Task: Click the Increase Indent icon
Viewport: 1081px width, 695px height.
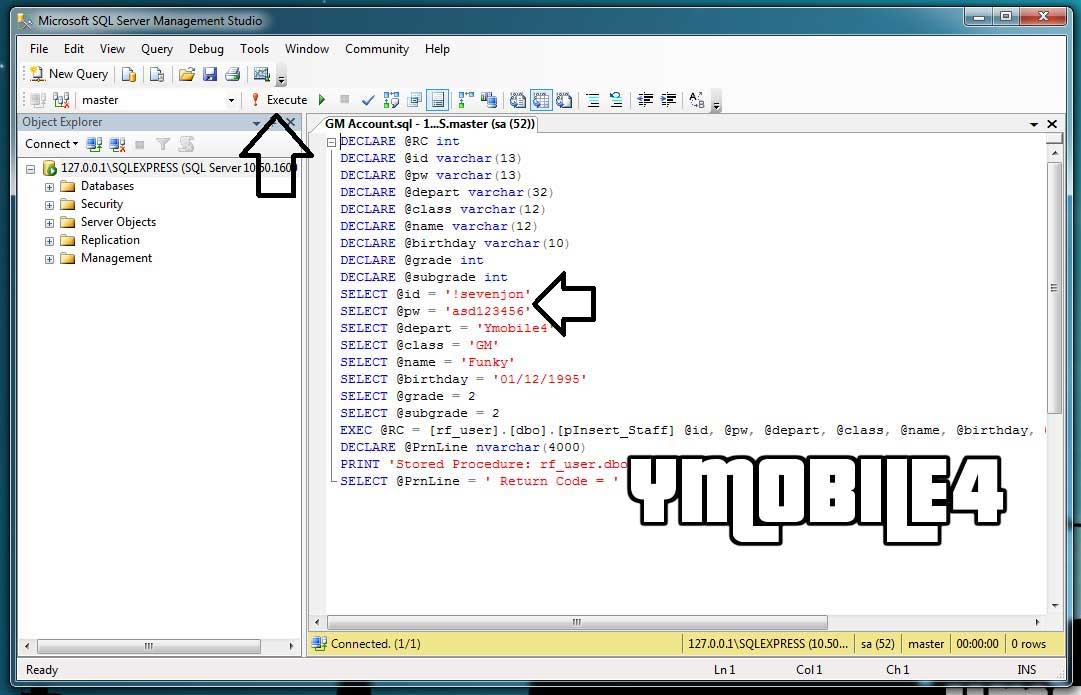Action: coord(668,101)
